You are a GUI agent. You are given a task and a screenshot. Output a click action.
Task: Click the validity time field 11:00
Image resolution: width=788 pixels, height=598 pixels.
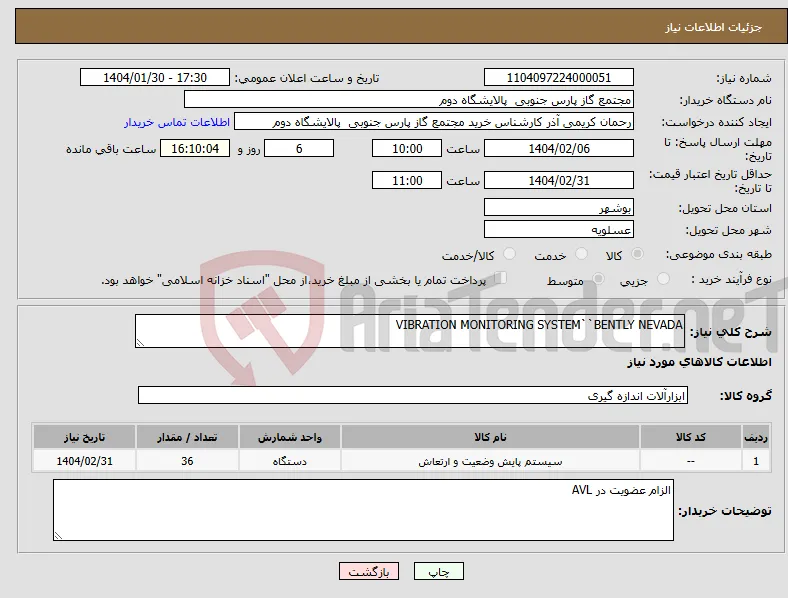[407, 180]
